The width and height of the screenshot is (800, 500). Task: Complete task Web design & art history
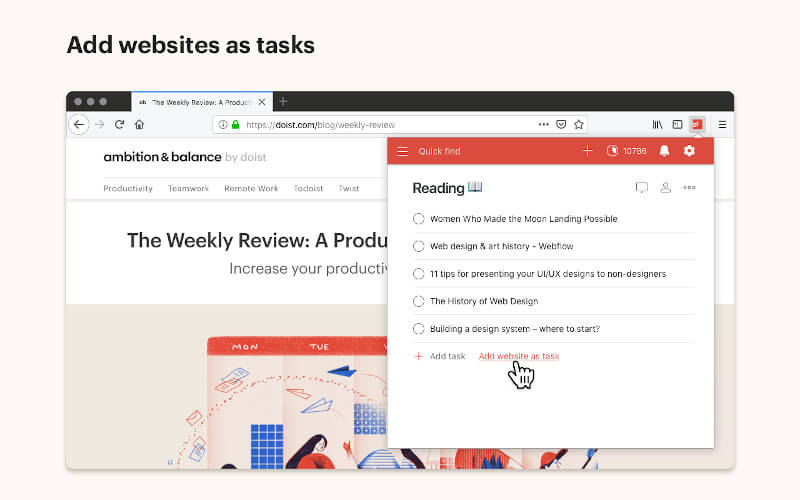pos(418,246)
